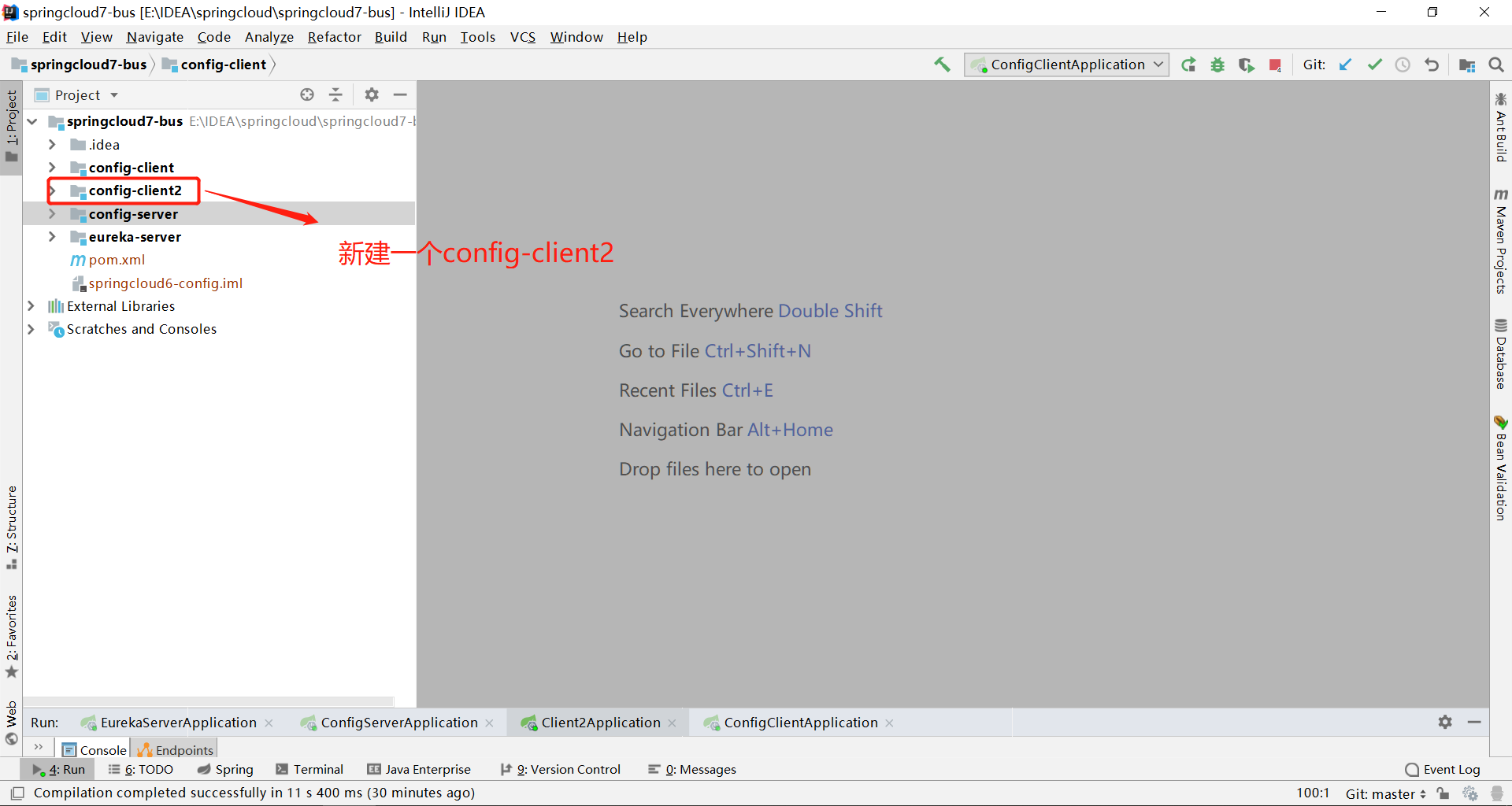This screenshot has height=806, width=1512.
Task: Start debugging with the bug icon
Action: (1217, 65)
